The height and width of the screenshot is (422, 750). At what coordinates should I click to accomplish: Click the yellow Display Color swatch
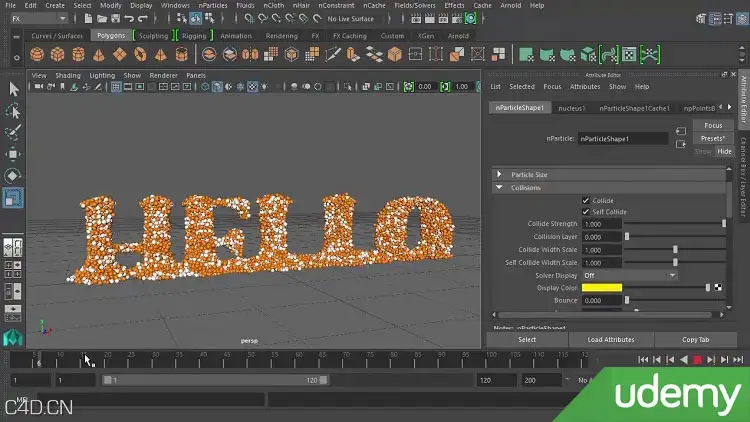(602, 288)
